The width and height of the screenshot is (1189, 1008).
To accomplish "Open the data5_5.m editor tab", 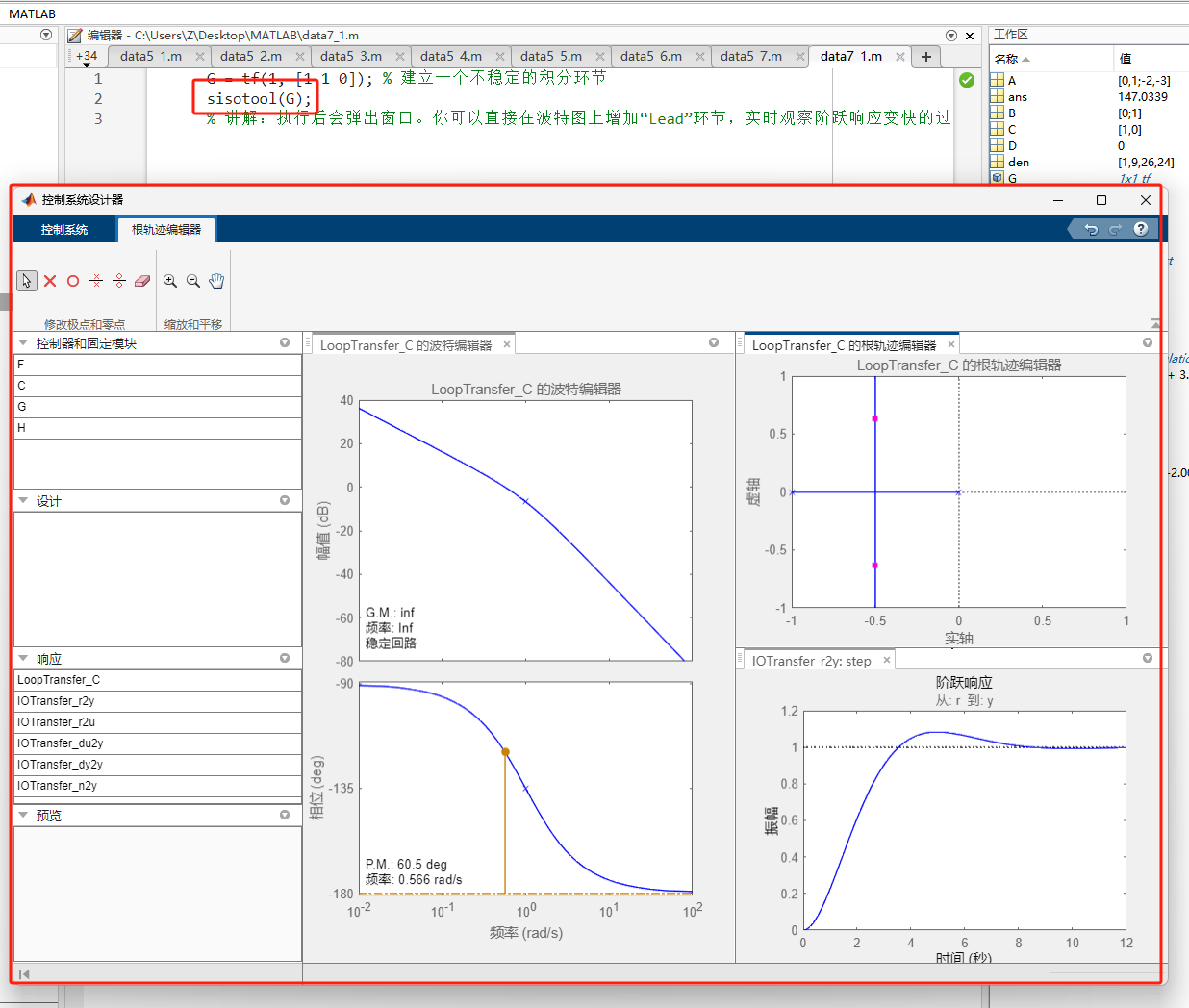I will pos(551,57).
